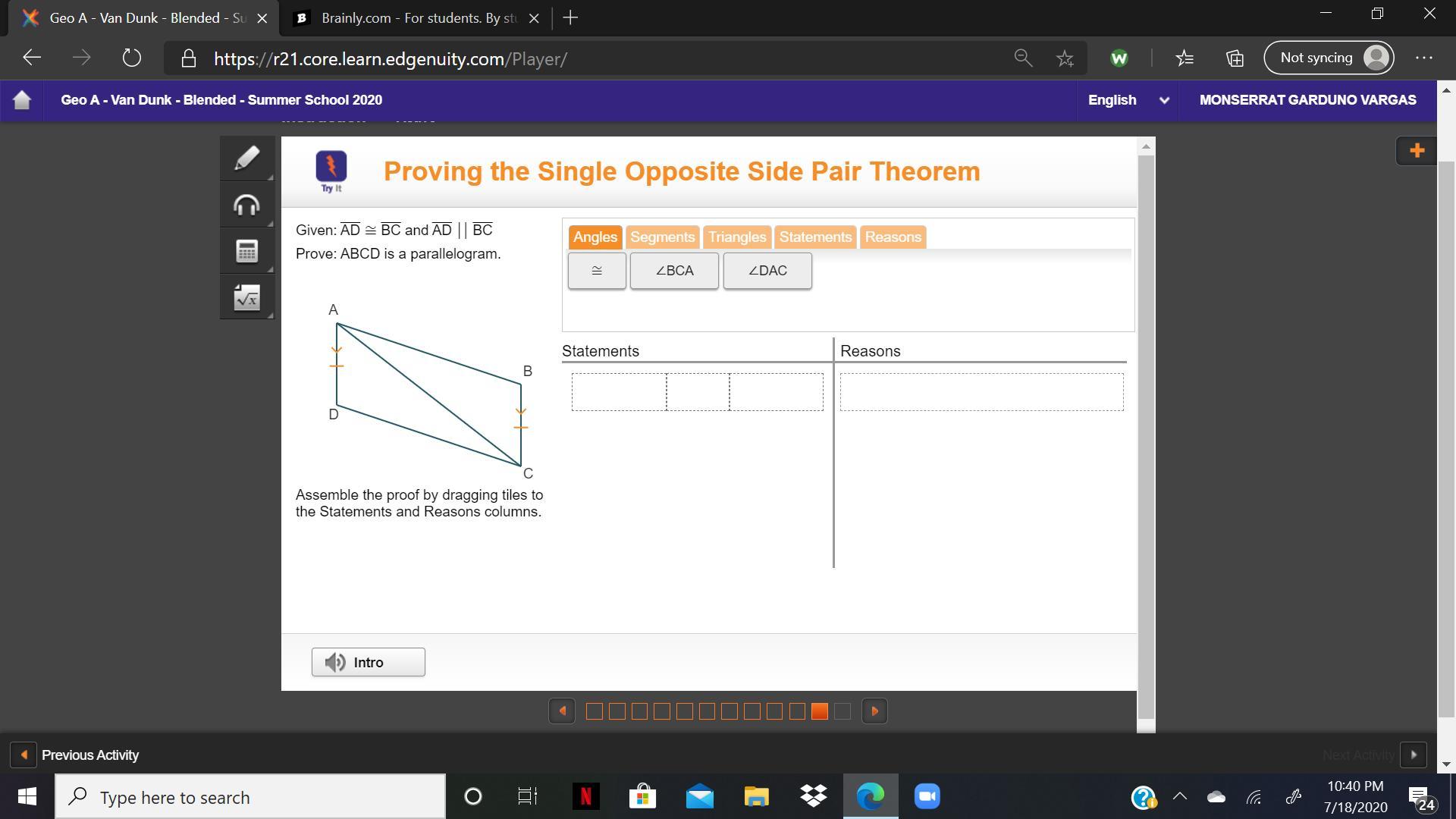Viewport: 1456px width, 819px height.
Task: Select the pencil highlighter tool
Action: pyautogui.click(x=246, y=158)
